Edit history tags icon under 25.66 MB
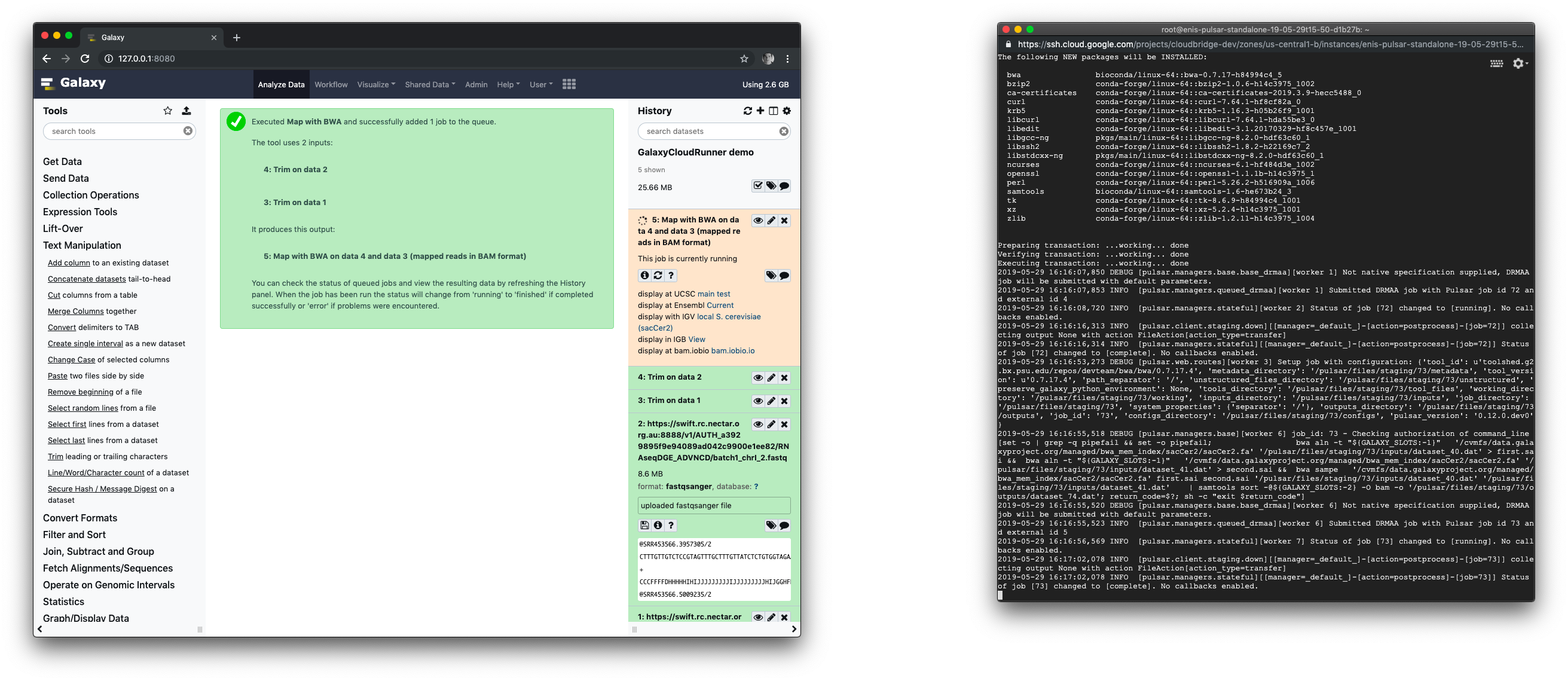 pos(771,185)
